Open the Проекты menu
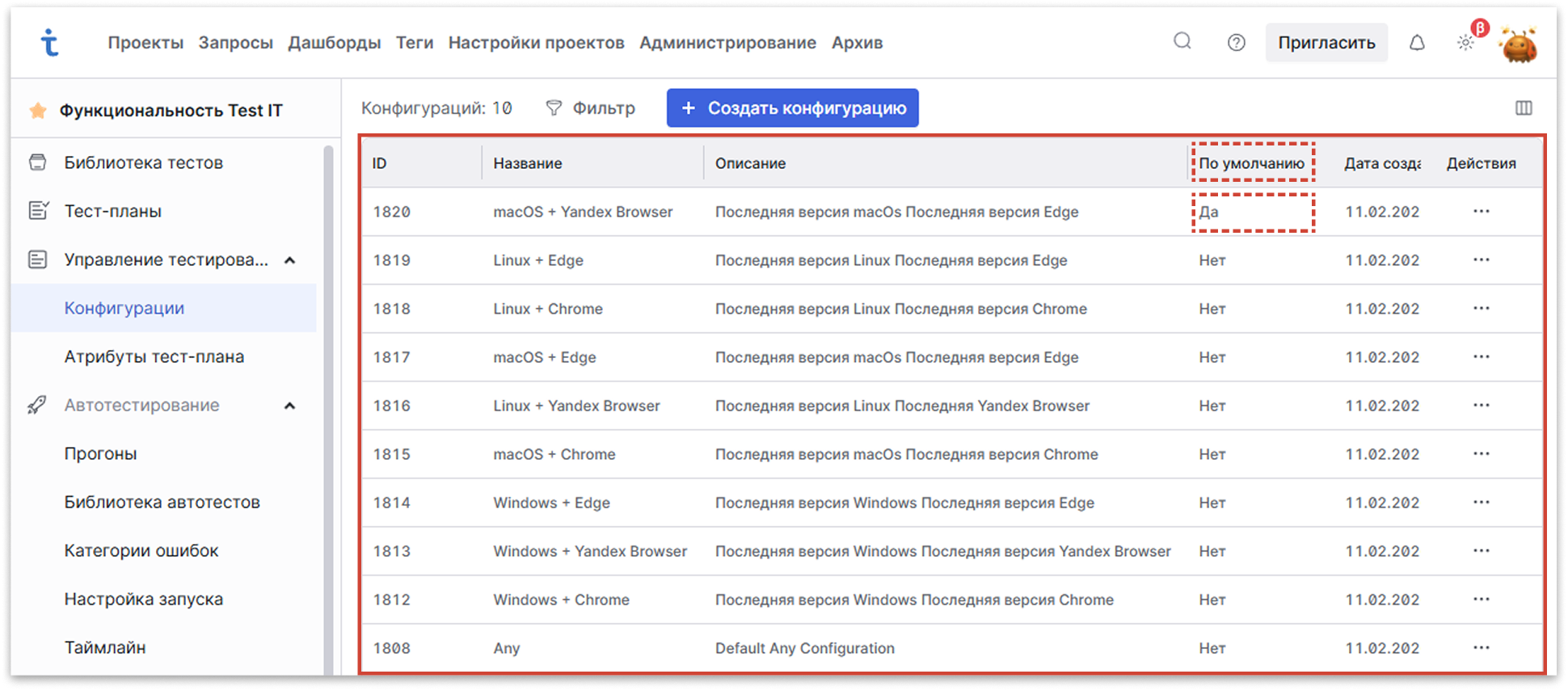1568x691 pixels. [x=145, y=43]
